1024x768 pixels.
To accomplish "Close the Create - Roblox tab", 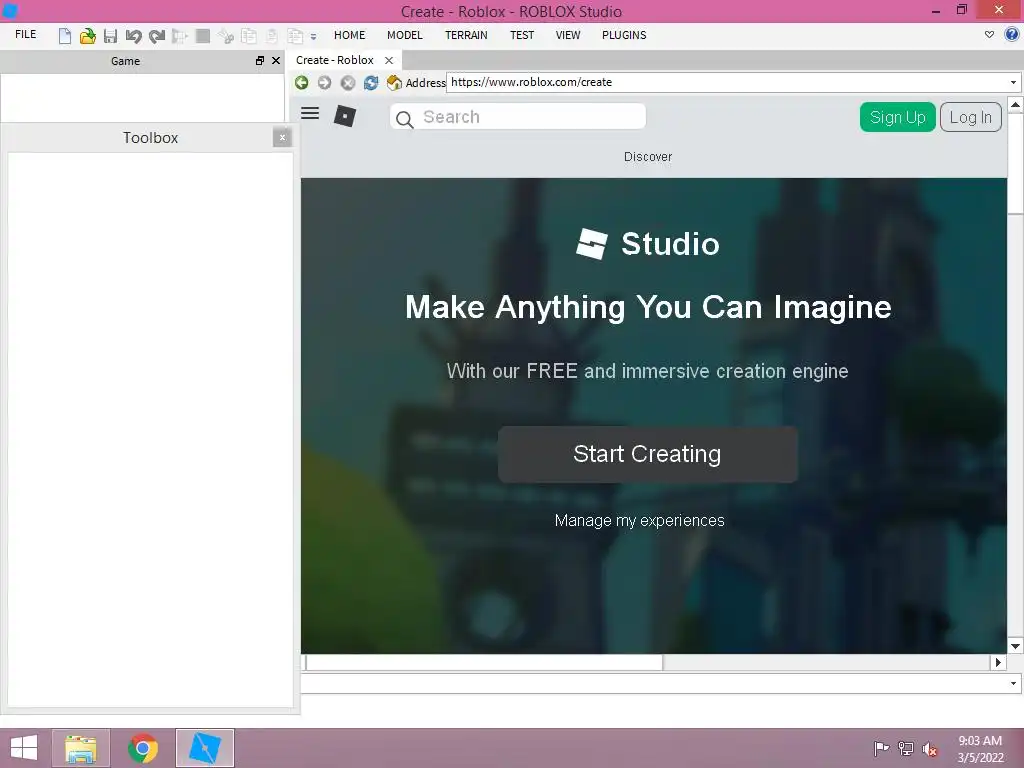I will [389, 60].
